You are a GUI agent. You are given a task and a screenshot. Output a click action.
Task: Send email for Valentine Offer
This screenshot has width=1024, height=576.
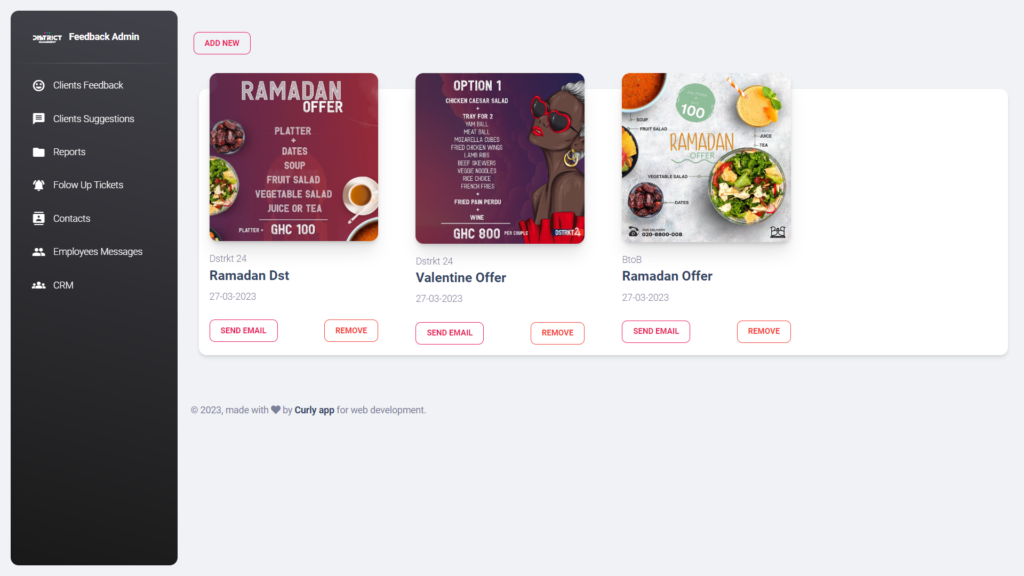449,333
